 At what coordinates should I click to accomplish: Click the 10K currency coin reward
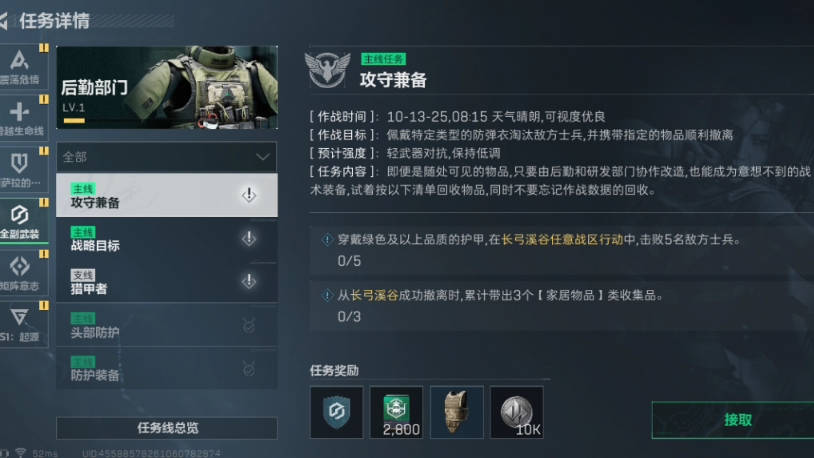point(517,412)
